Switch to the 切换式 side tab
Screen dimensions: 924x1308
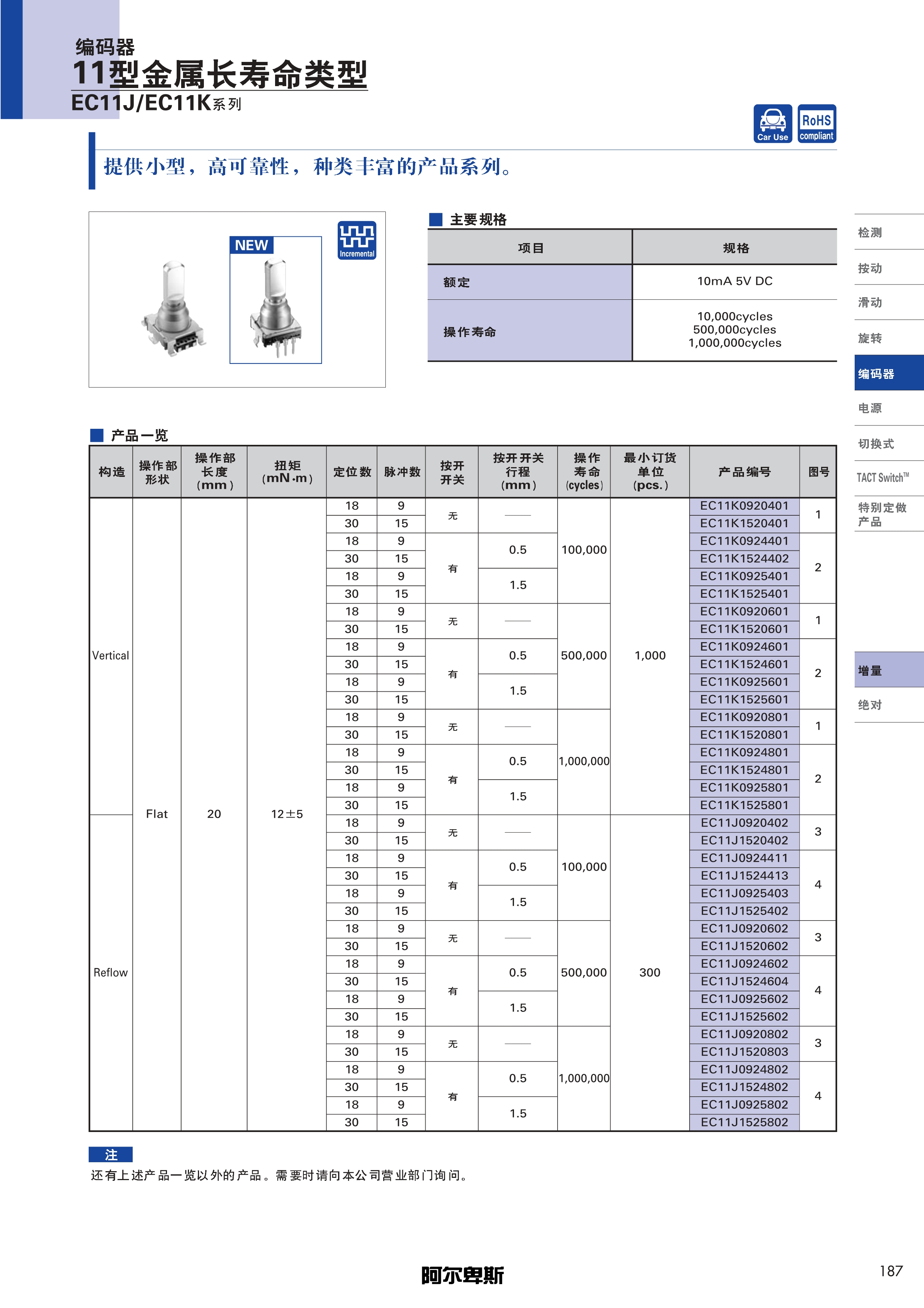click(876, 444)
